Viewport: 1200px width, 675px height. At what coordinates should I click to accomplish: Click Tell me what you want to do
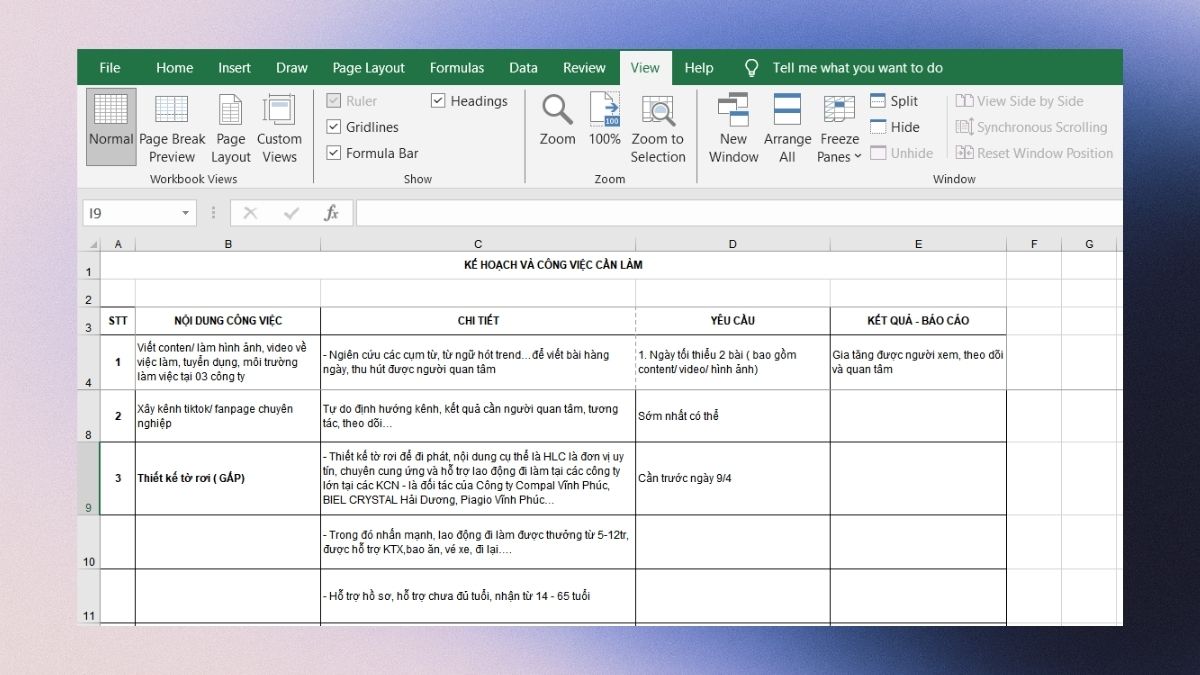(x=858, y=68)
